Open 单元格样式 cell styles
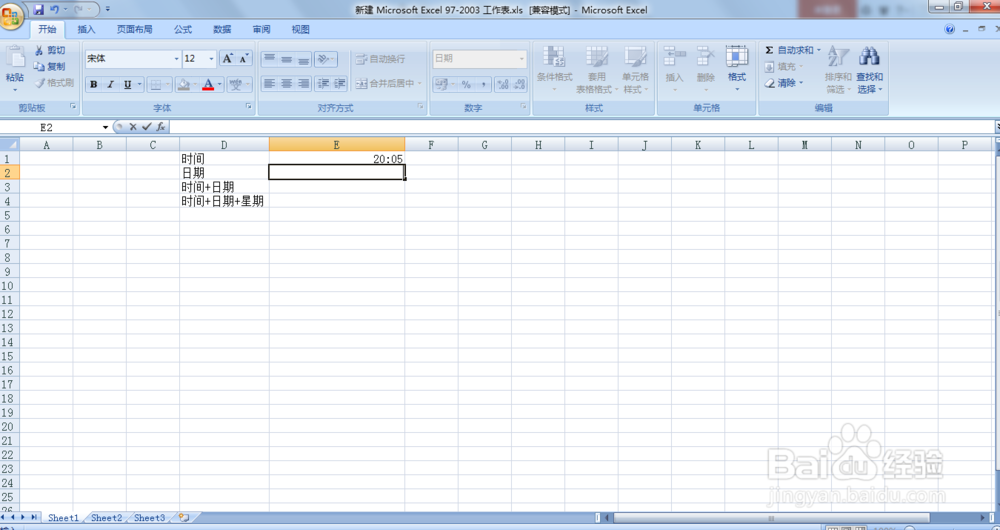Viewport: 1000px width, 530px height. (x=635, y=70)
